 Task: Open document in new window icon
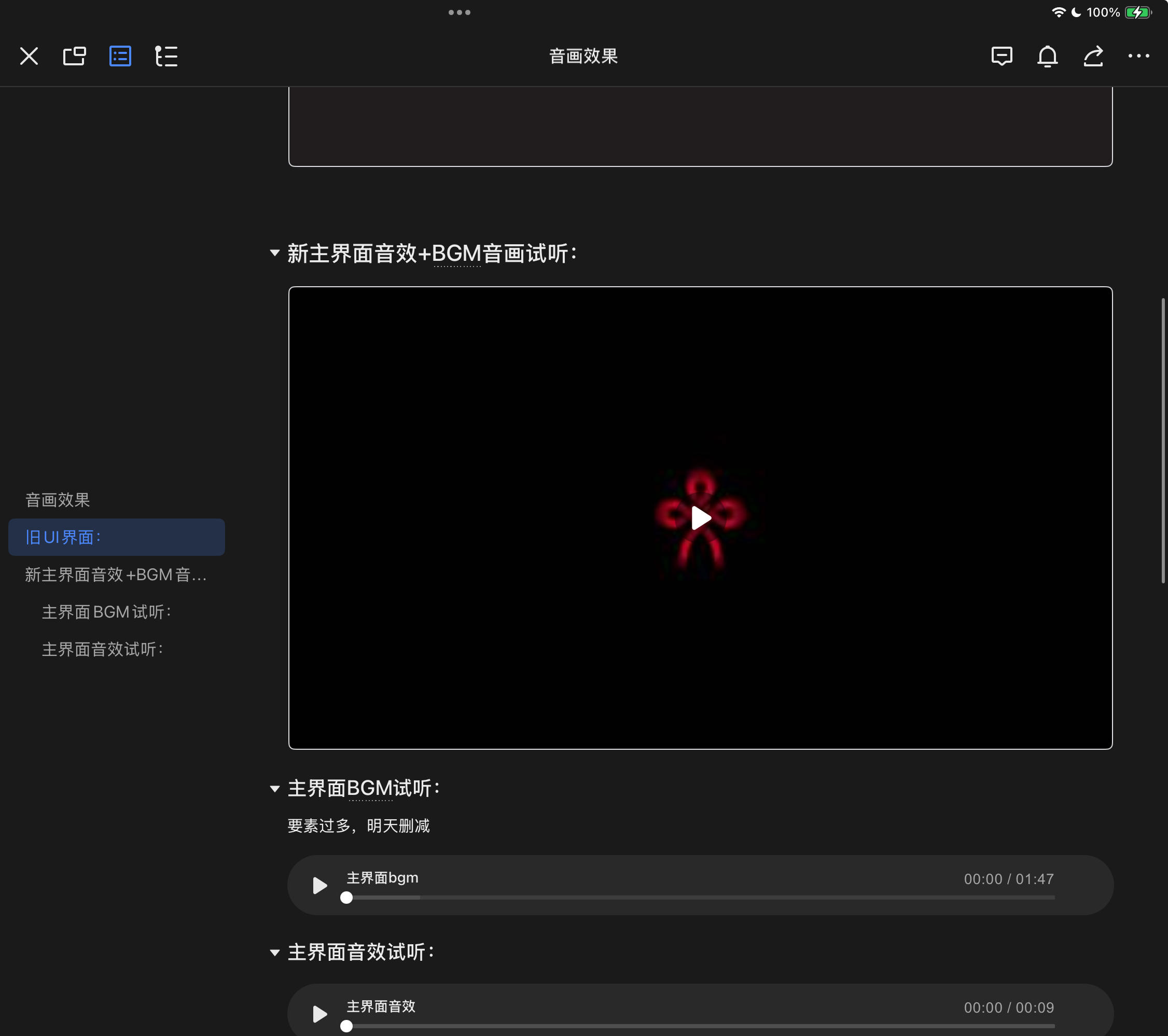[74, 56]
